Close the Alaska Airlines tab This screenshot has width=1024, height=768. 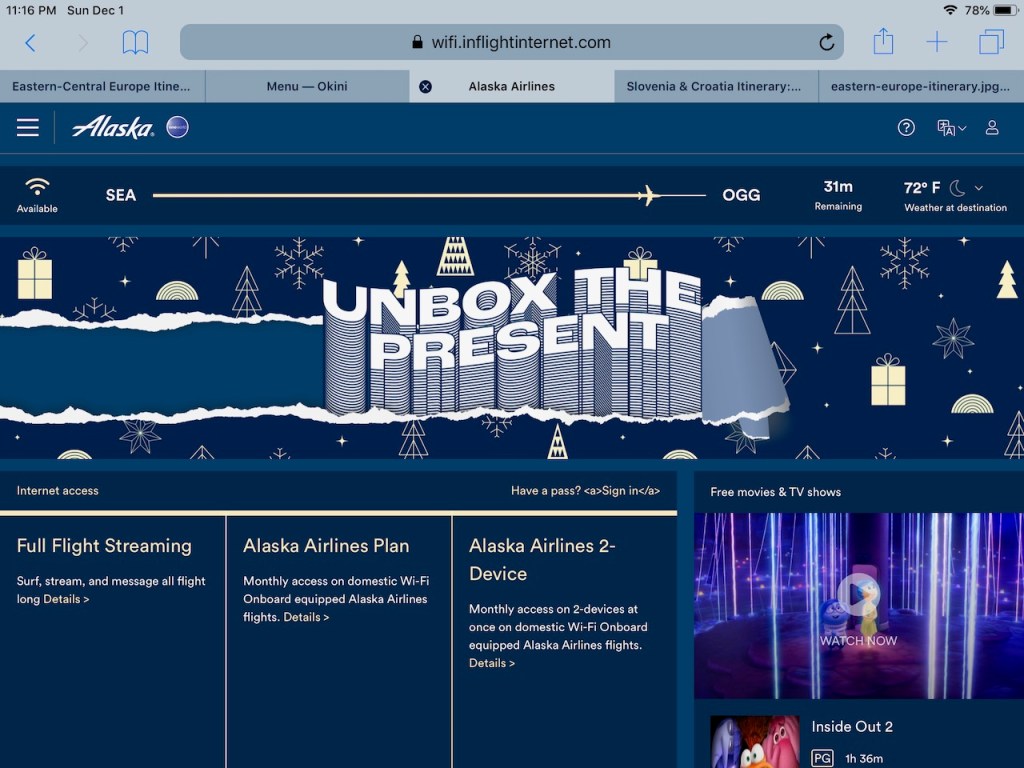(425, 86)
